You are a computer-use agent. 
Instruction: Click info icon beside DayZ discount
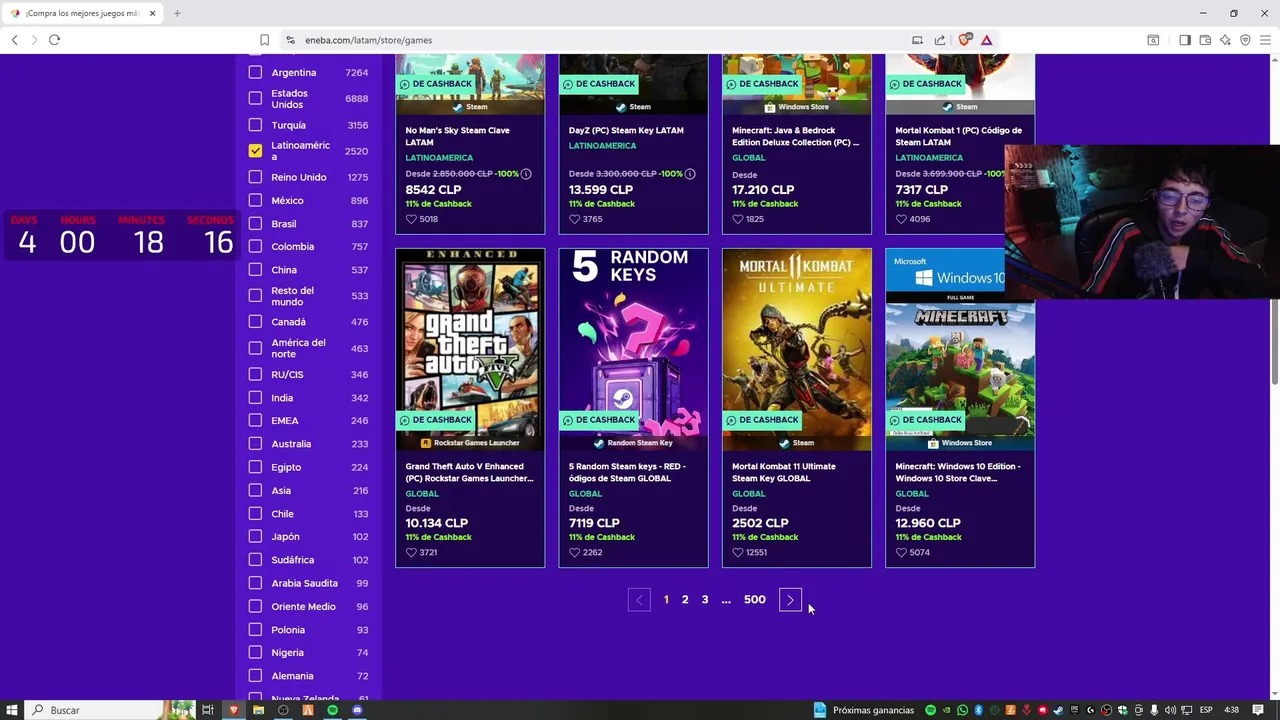(689, 174)
